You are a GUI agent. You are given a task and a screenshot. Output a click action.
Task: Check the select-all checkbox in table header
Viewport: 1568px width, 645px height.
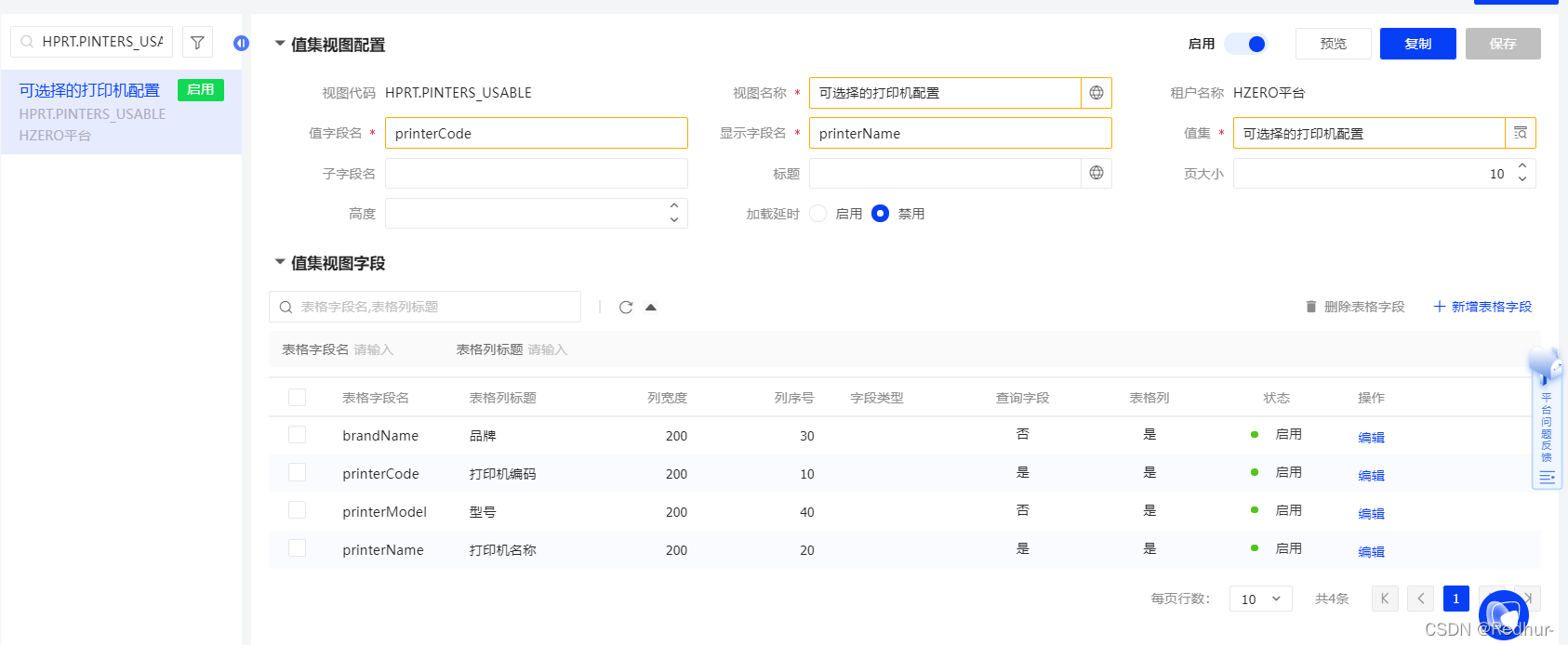tap(297, 397)
